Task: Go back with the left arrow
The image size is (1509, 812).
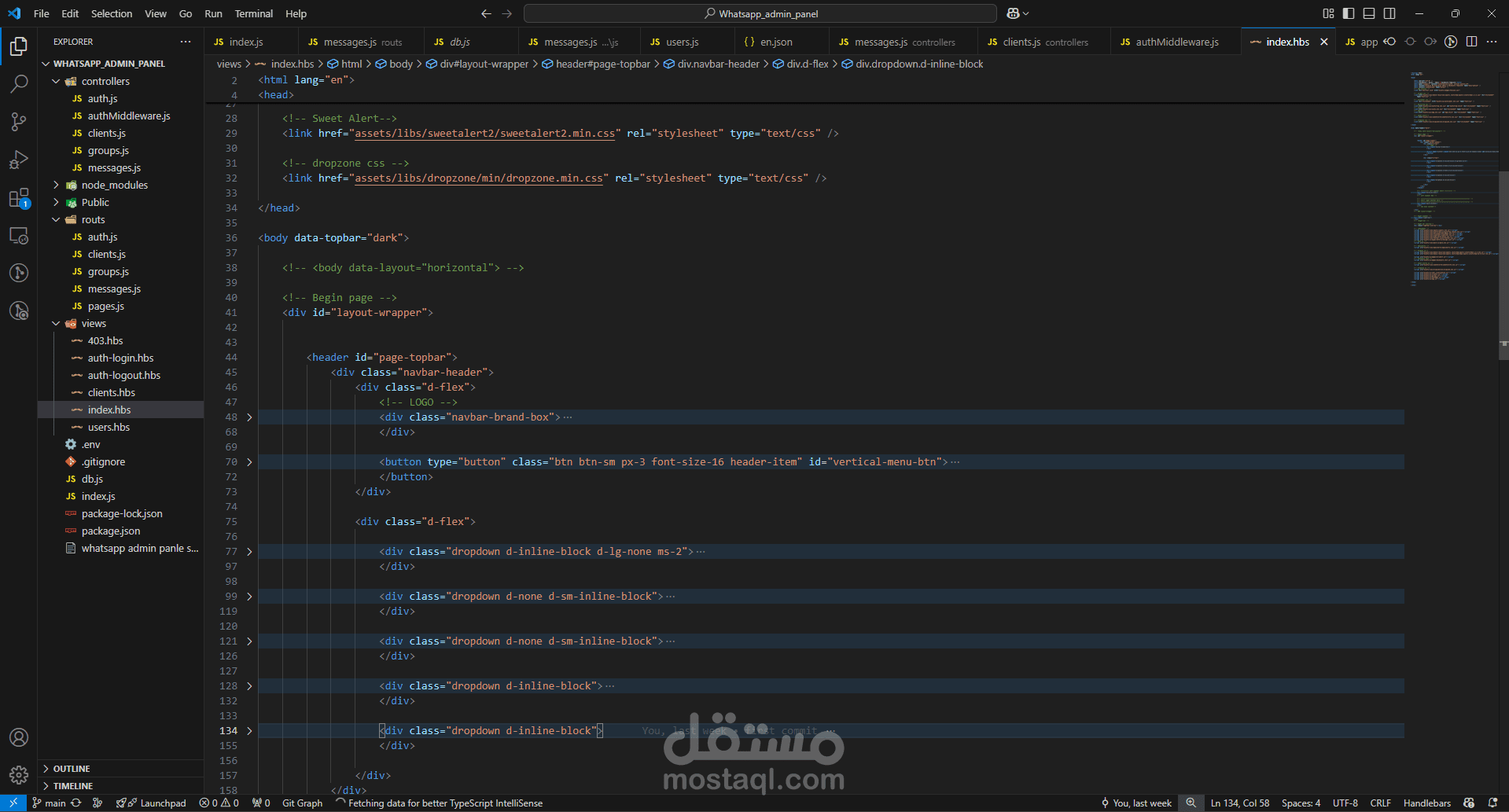Action: (486, 13)
